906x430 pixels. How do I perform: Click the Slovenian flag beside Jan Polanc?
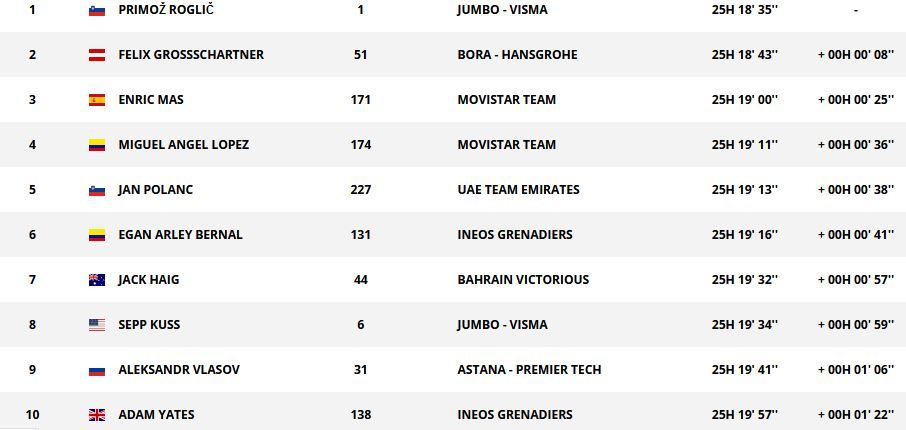click(x=96, y=190)
